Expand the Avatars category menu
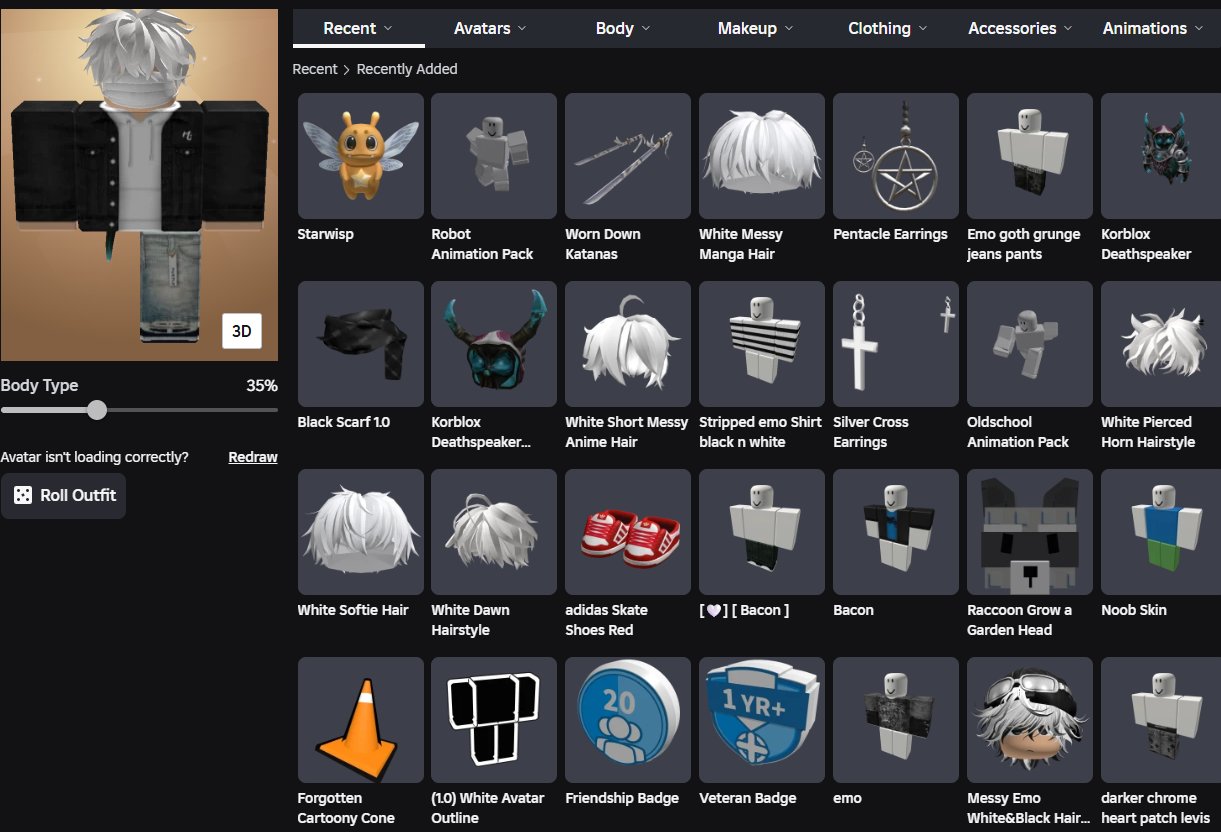 point(490,28)
